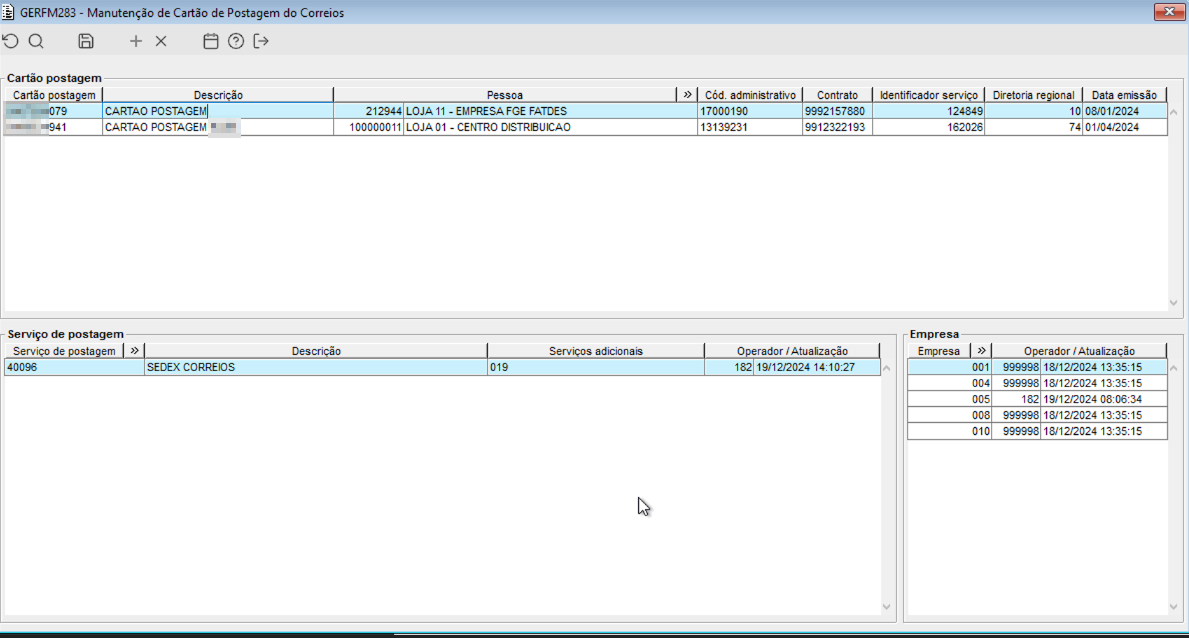Add a new record with plus icon
The width and height of the screenshot is (1189, 638).
point(135,41)
